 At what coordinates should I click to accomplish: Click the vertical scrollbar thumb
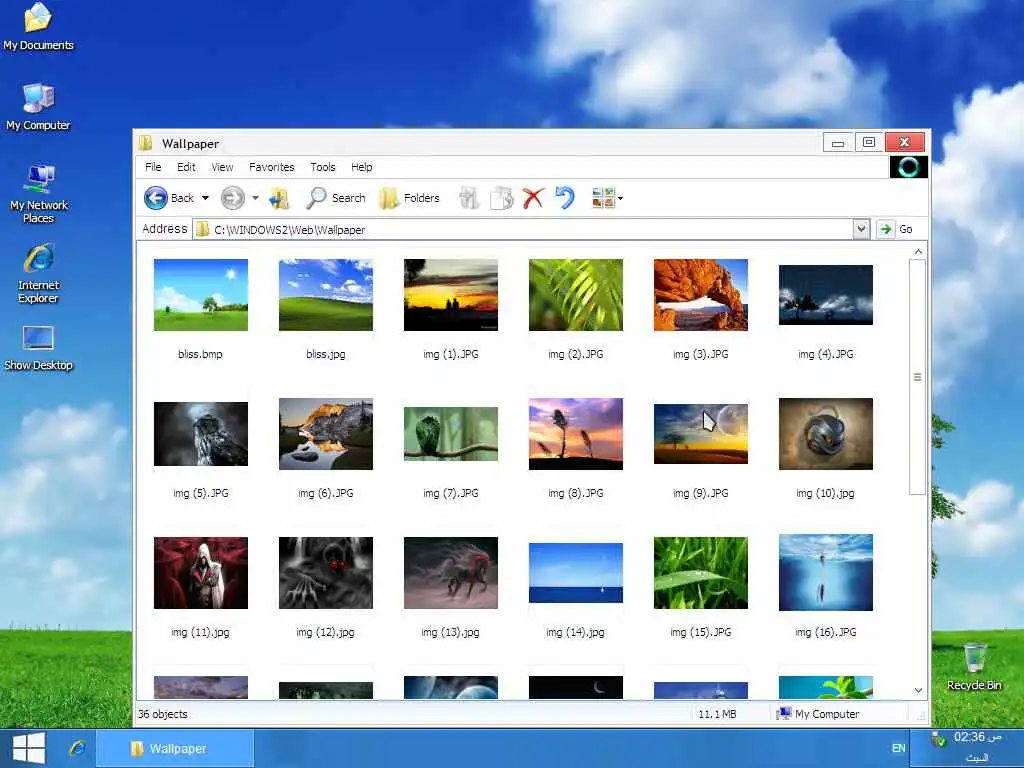click(x=918, y=377)
